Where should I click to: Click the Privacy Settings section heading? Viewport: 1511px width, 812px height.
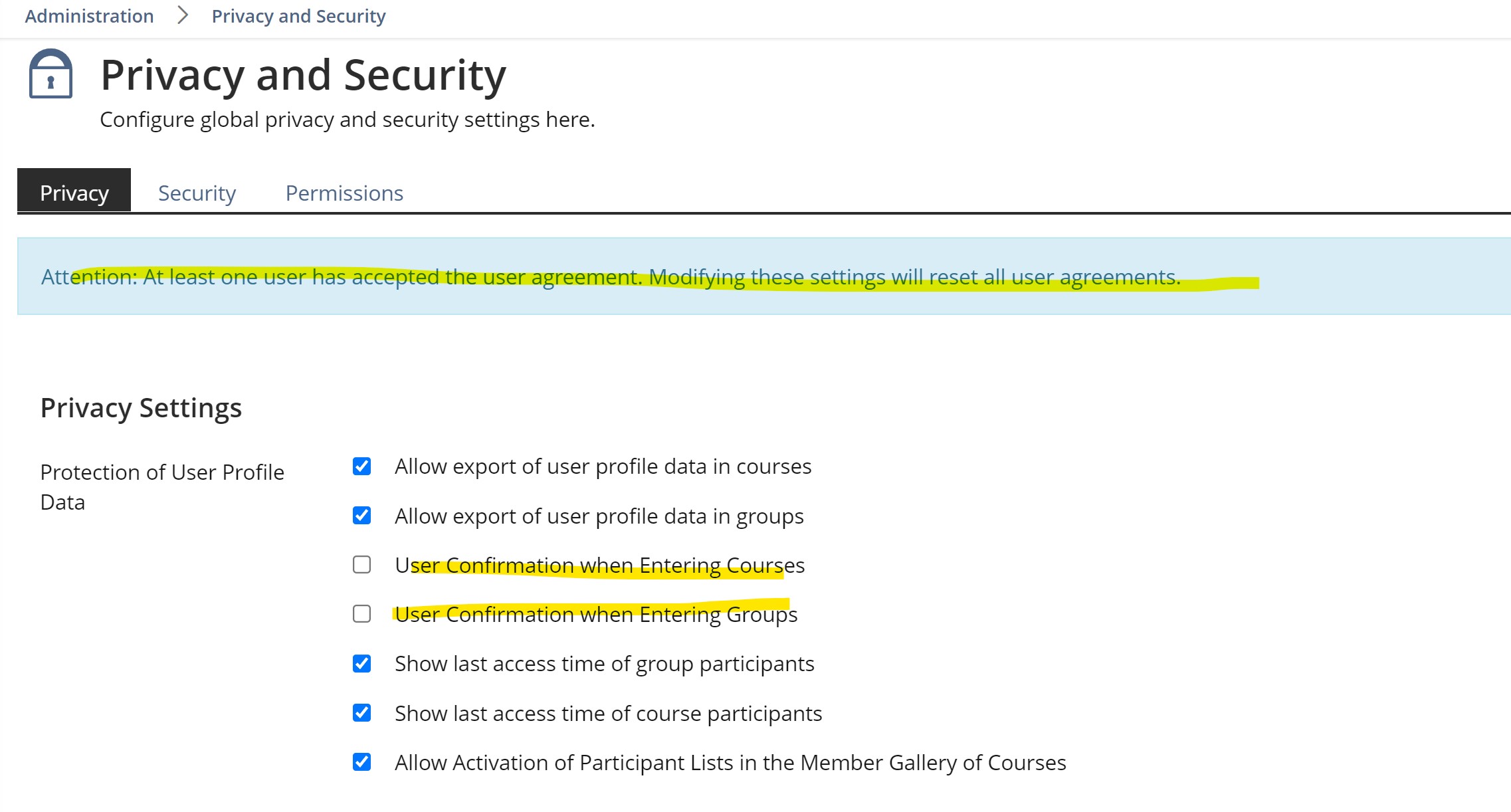tap(141, 407)
